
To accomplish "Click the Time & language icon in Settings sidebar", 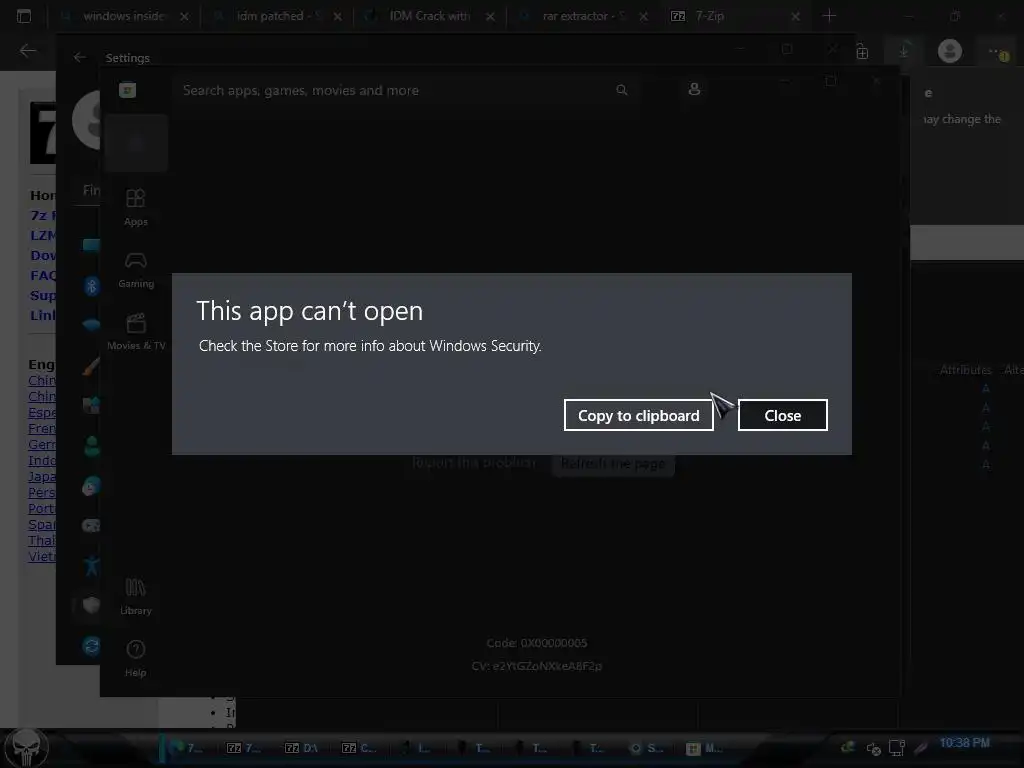I will tap(91, 486).
